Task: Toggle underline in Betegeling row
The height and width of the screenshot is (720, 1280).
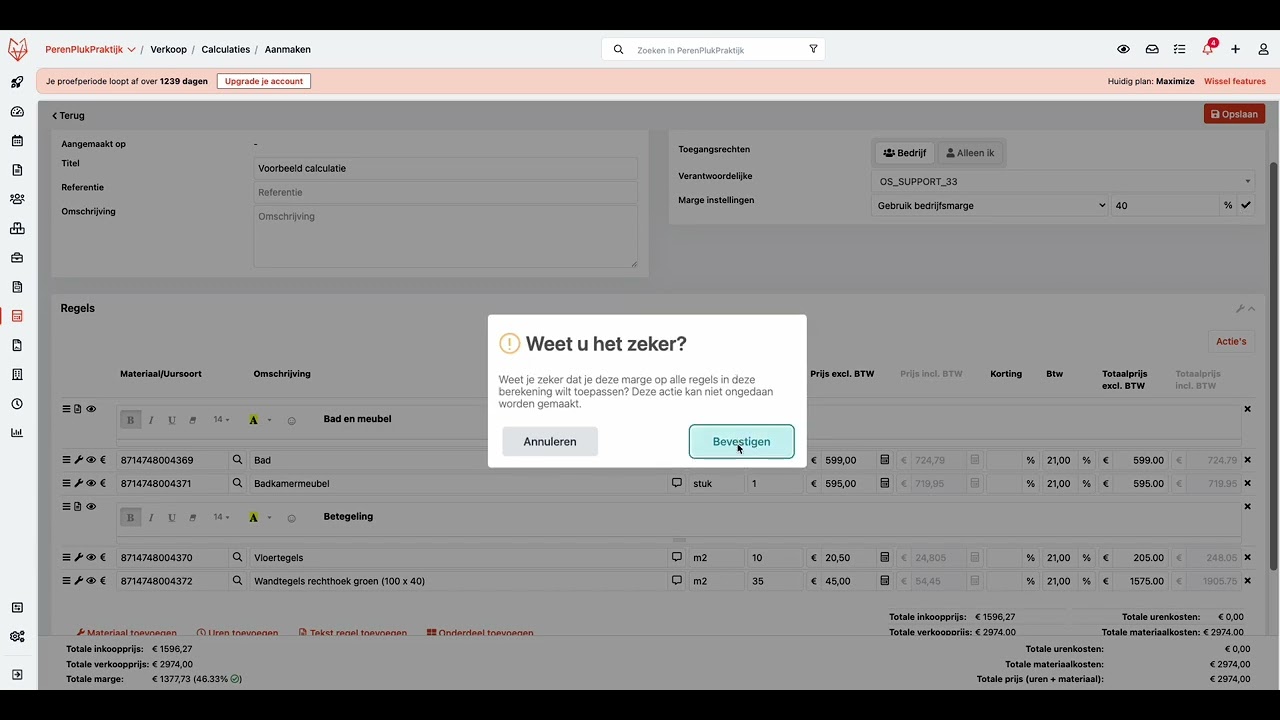Action: [x=172, y=518]
